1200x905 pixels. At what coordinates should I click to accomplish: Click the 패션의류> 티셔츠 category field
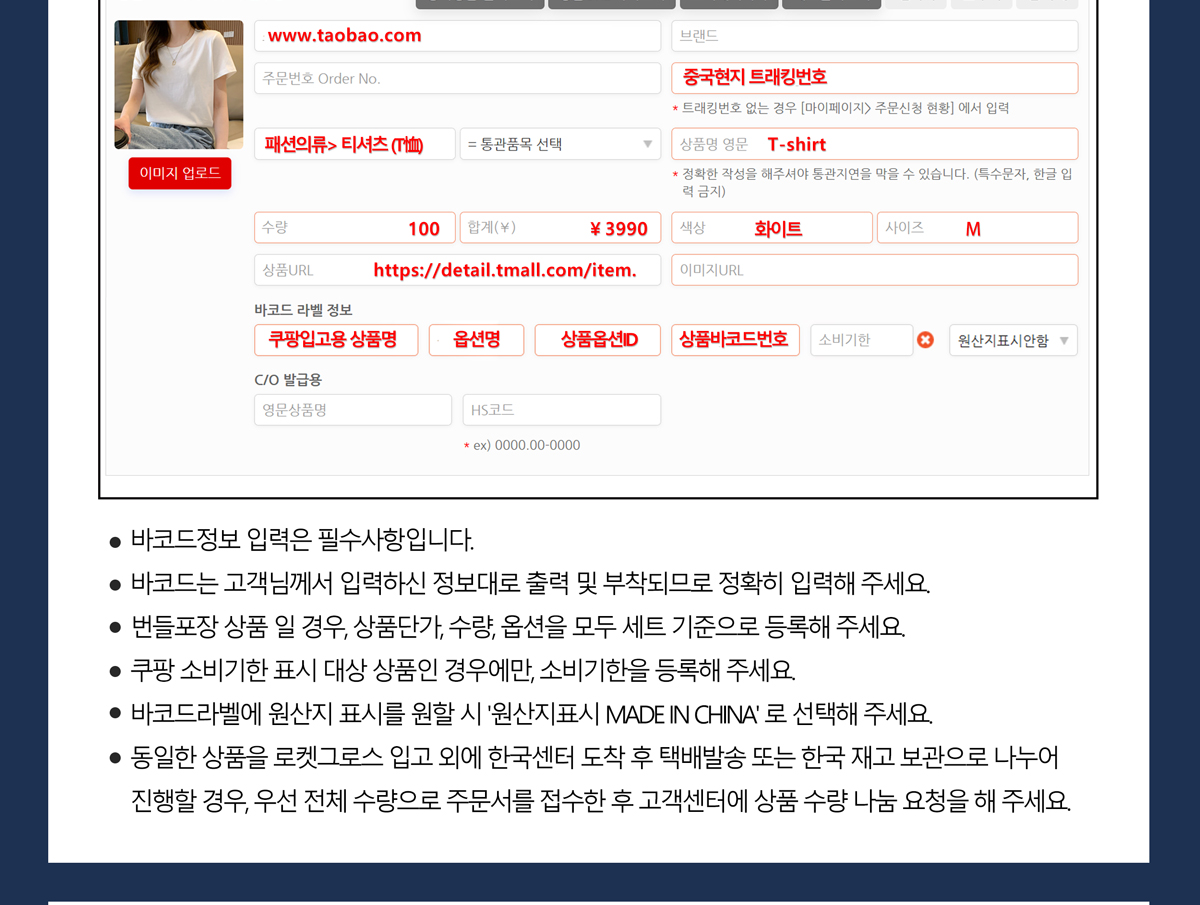click(355, 144)
